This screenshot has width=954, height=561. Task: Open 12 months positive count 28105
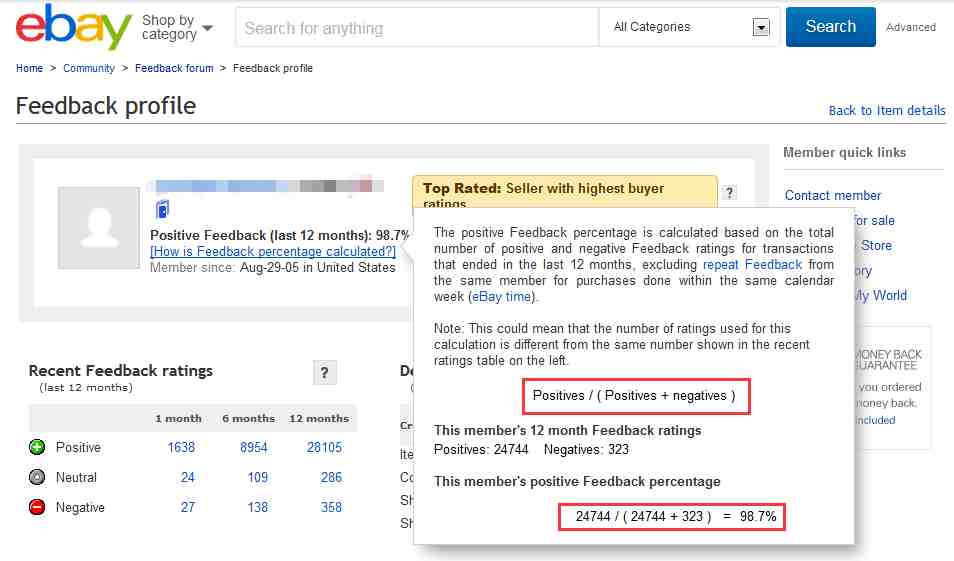click(x=324, y=447)
